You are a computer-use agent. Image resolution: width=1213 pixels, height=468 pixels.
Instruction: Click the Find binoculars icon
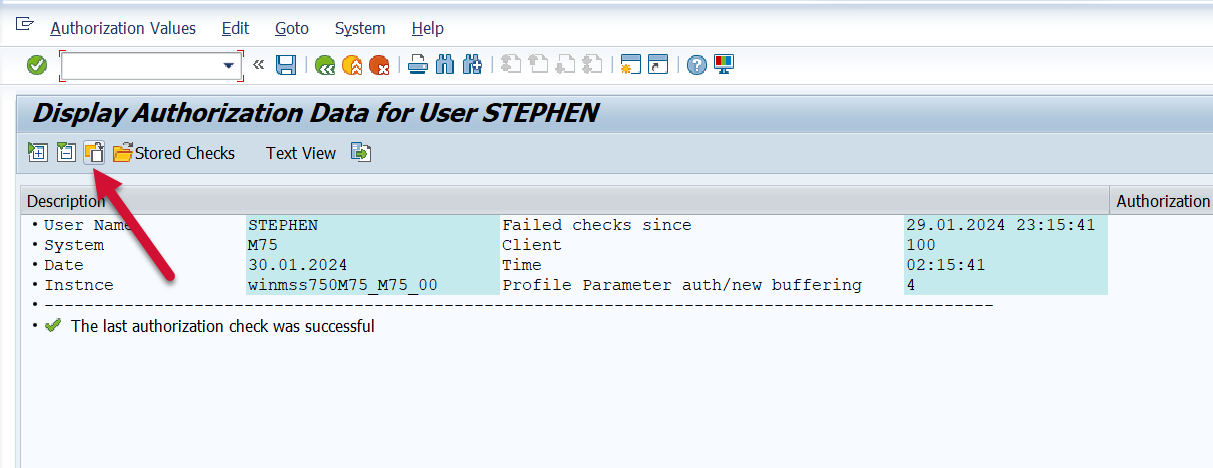[x=445, y=65]
